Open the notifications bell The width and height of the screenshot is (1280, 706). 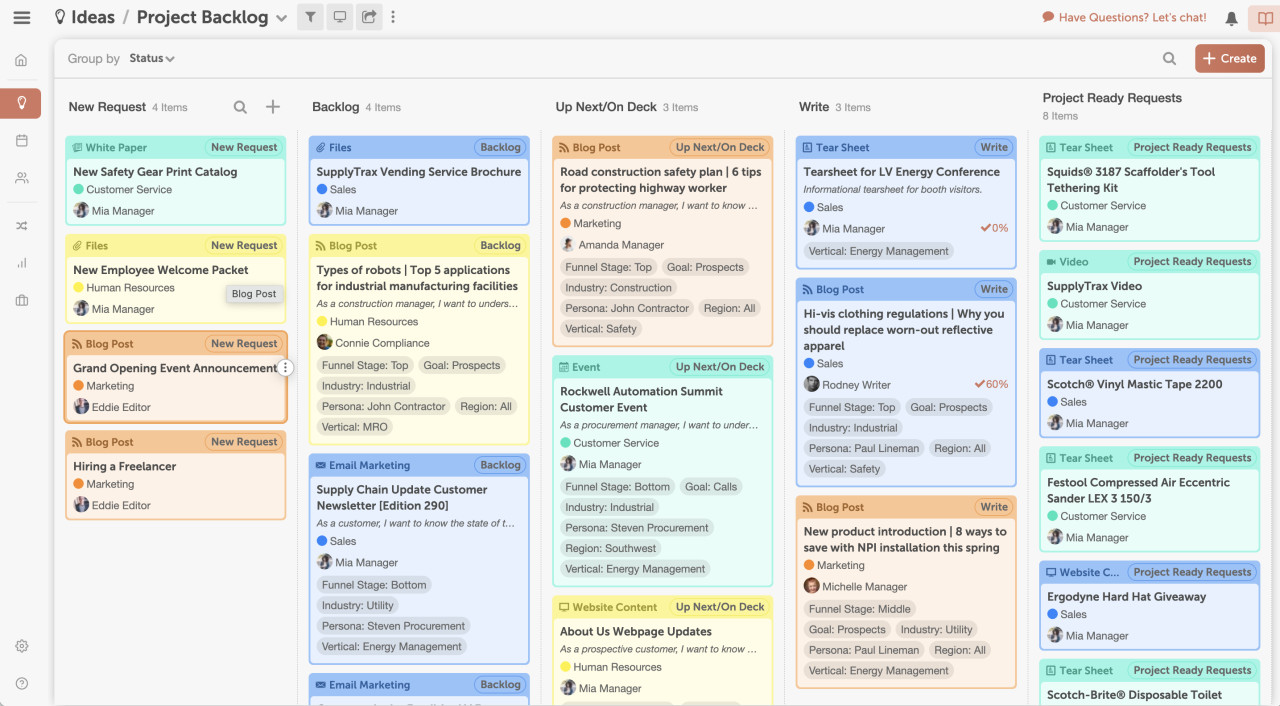(x=1231, y=18)
